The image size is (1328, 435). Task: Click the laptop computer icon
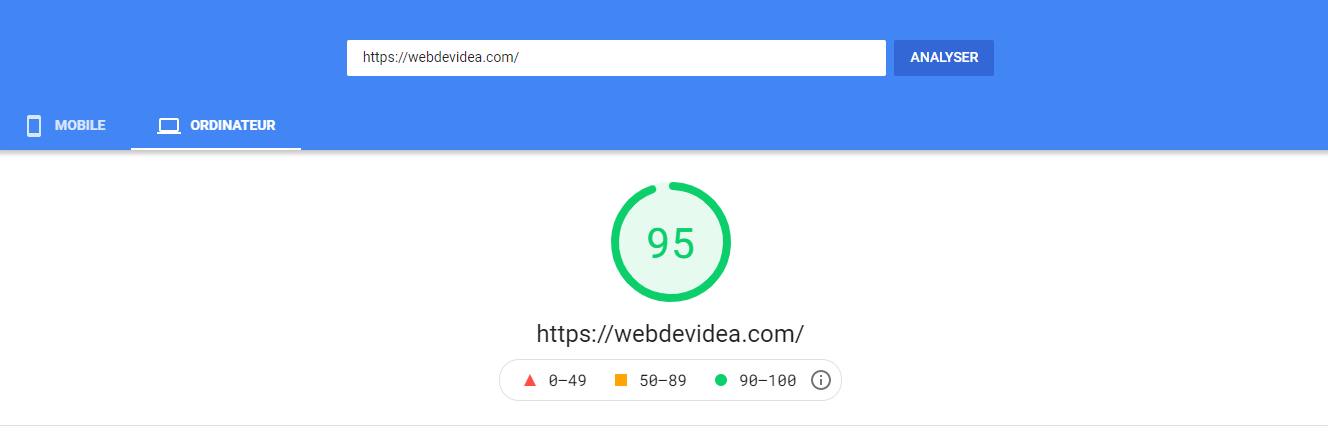(169, 126)
